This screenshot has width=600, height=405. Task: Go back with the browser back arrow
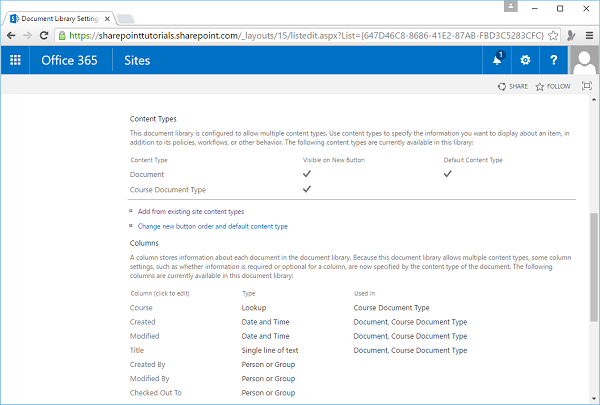(12, 33)
